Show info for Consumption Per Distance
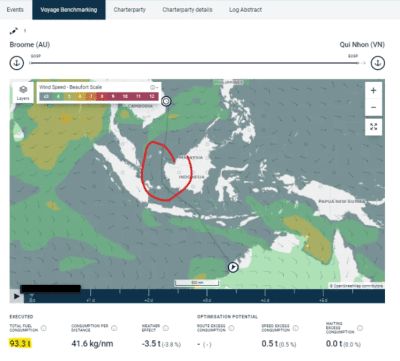The height and width of the screenshot is (361, 400). (x=114, y=328)
